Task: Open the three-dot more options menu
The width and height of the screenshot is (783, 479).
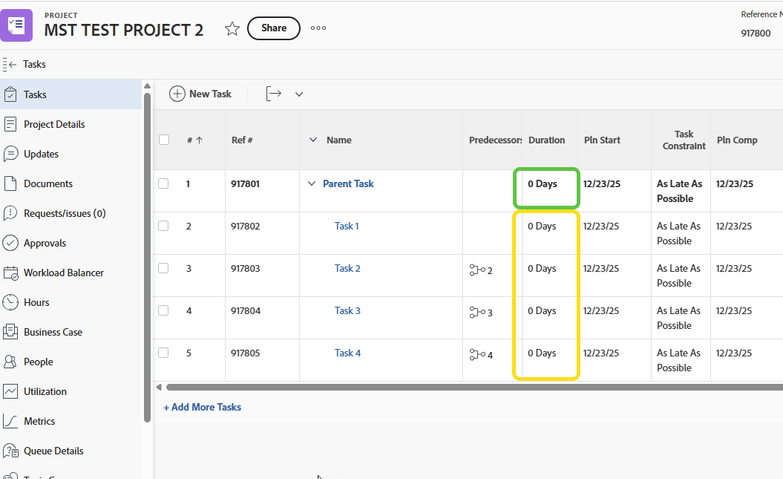Action: (x=318, y=28)
